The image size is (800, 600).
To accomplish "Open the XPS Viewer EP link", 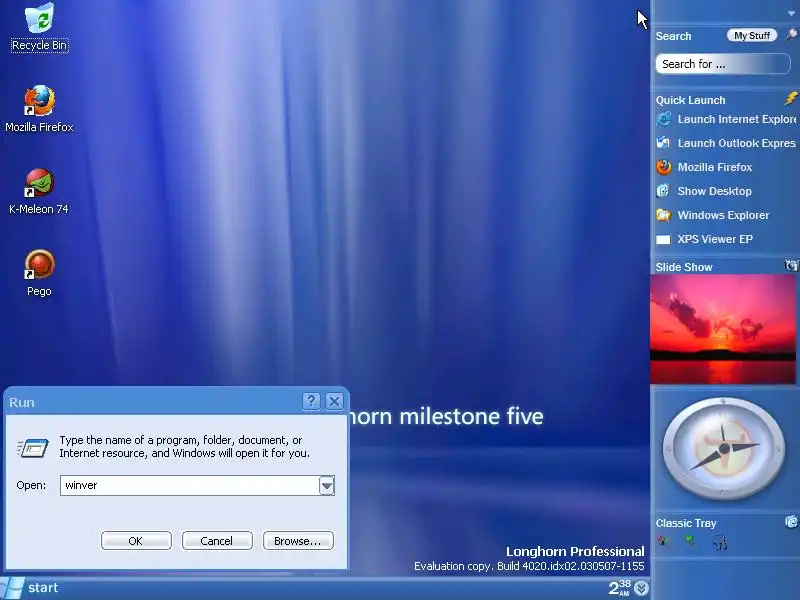I will click(715, 239).
